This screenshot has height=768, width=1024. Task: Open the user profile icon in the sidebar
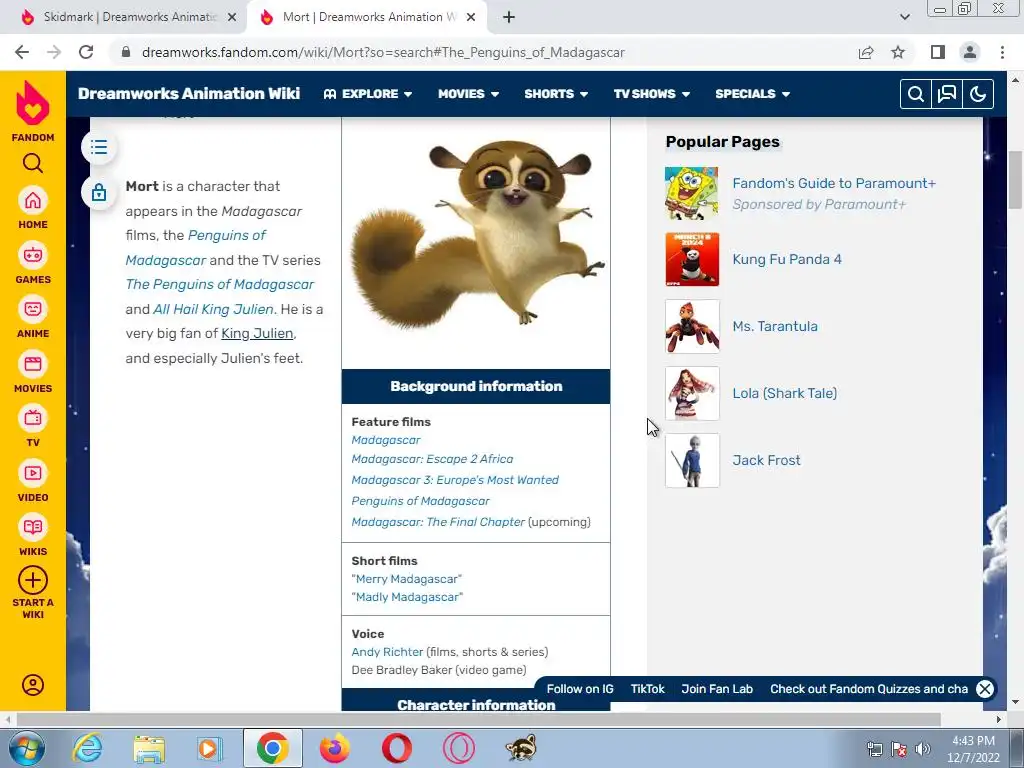(x=33, y=684)
